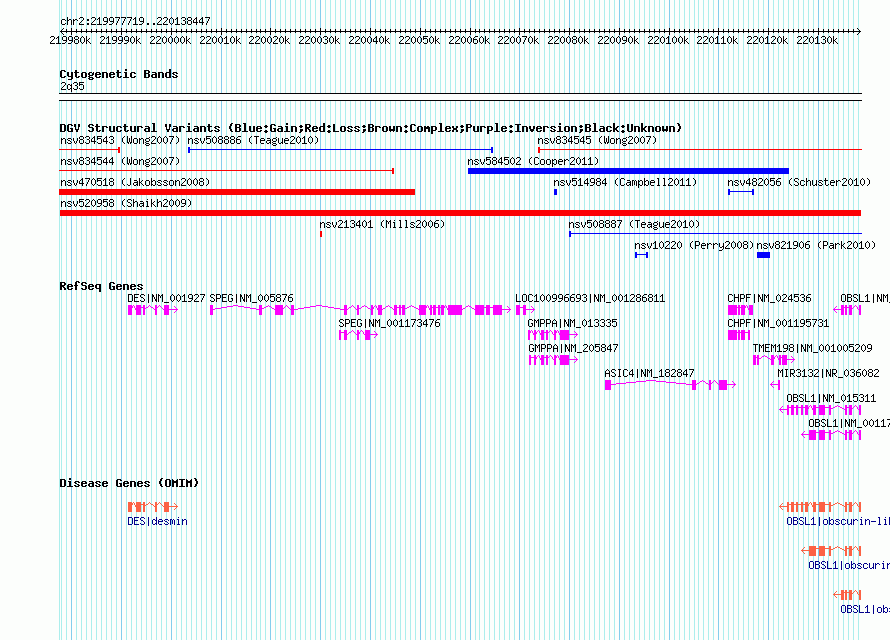Click the CHPF|NM_001195731 transcript label
Screen dimensions: 890x640
[x=778, y=323]
